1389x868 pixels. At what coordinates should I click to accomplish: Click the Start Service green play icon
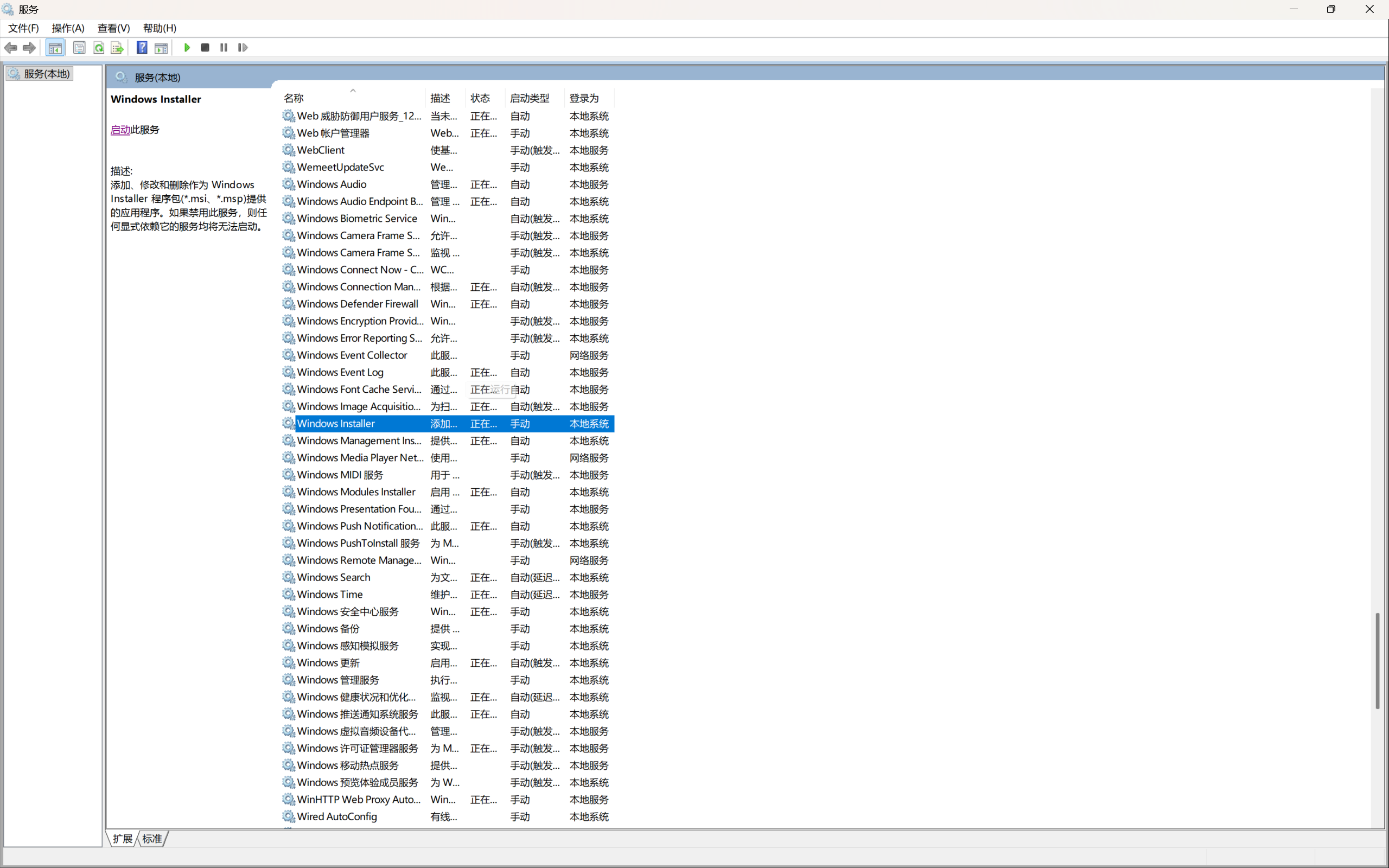[187, 48]
